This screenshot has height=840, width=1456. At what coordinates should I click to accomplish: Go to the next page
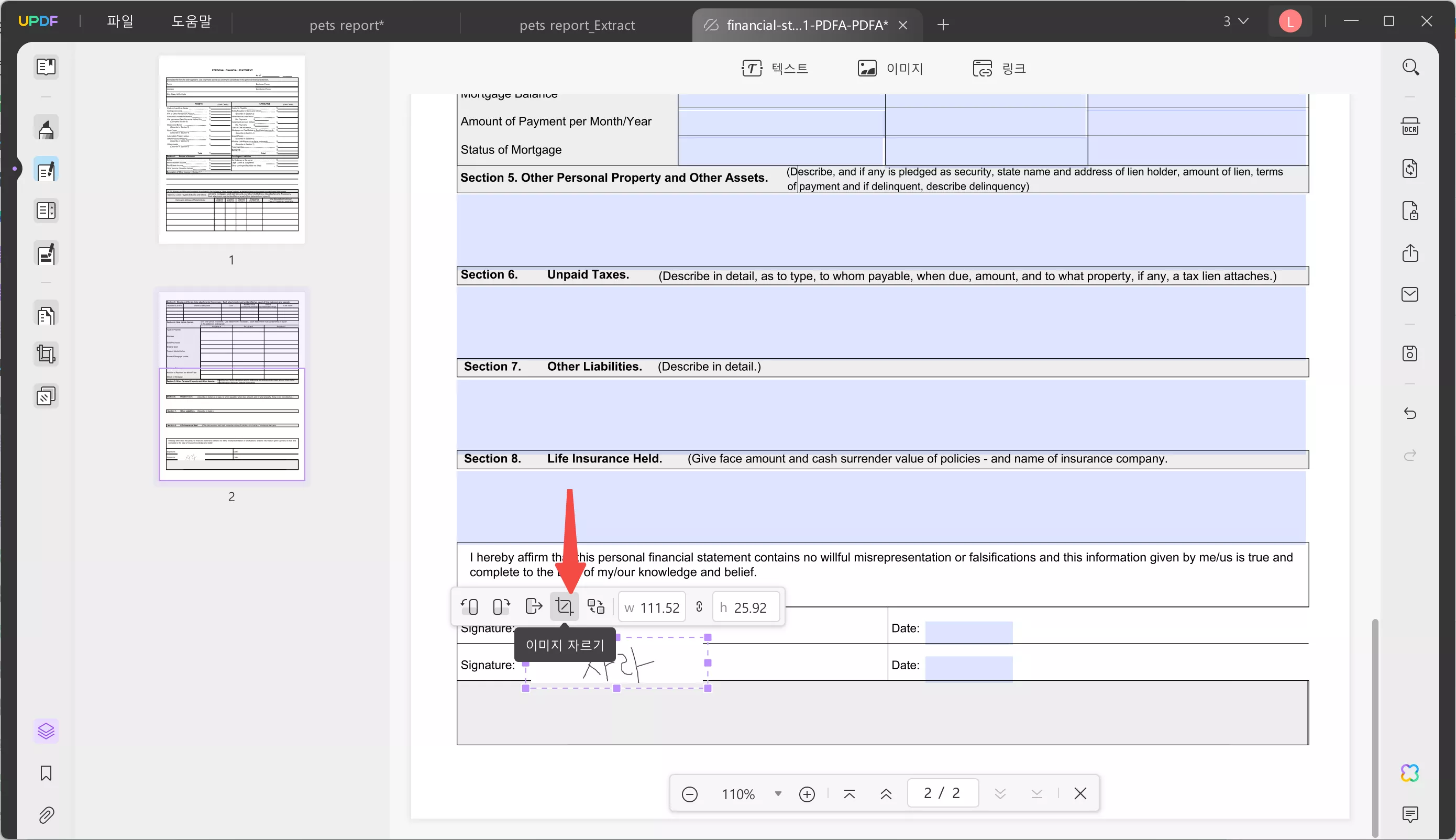coord(1000,794)
